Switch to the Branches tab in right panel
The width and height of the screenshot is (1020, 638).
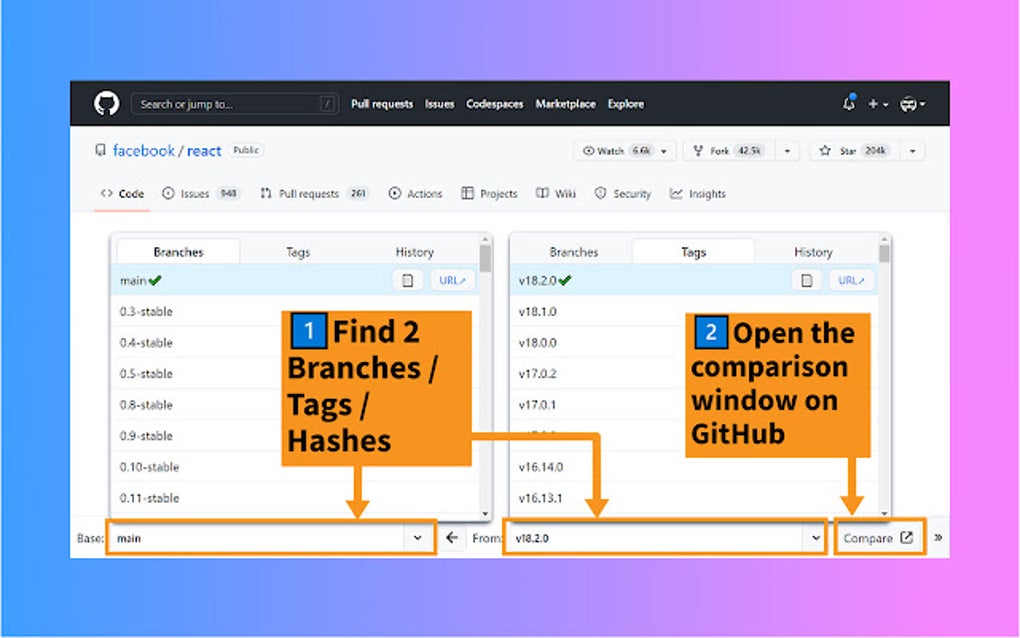573,251
